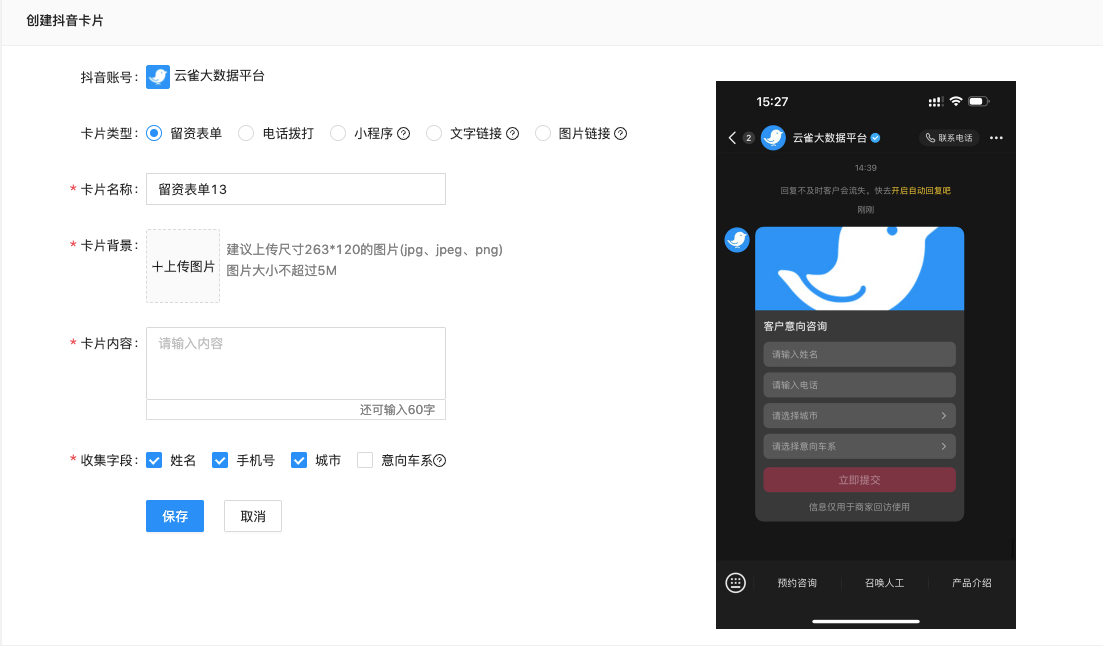Click the back chevron in preview header
Viewport: 1103px width, 646px height.
click(731, 137)
